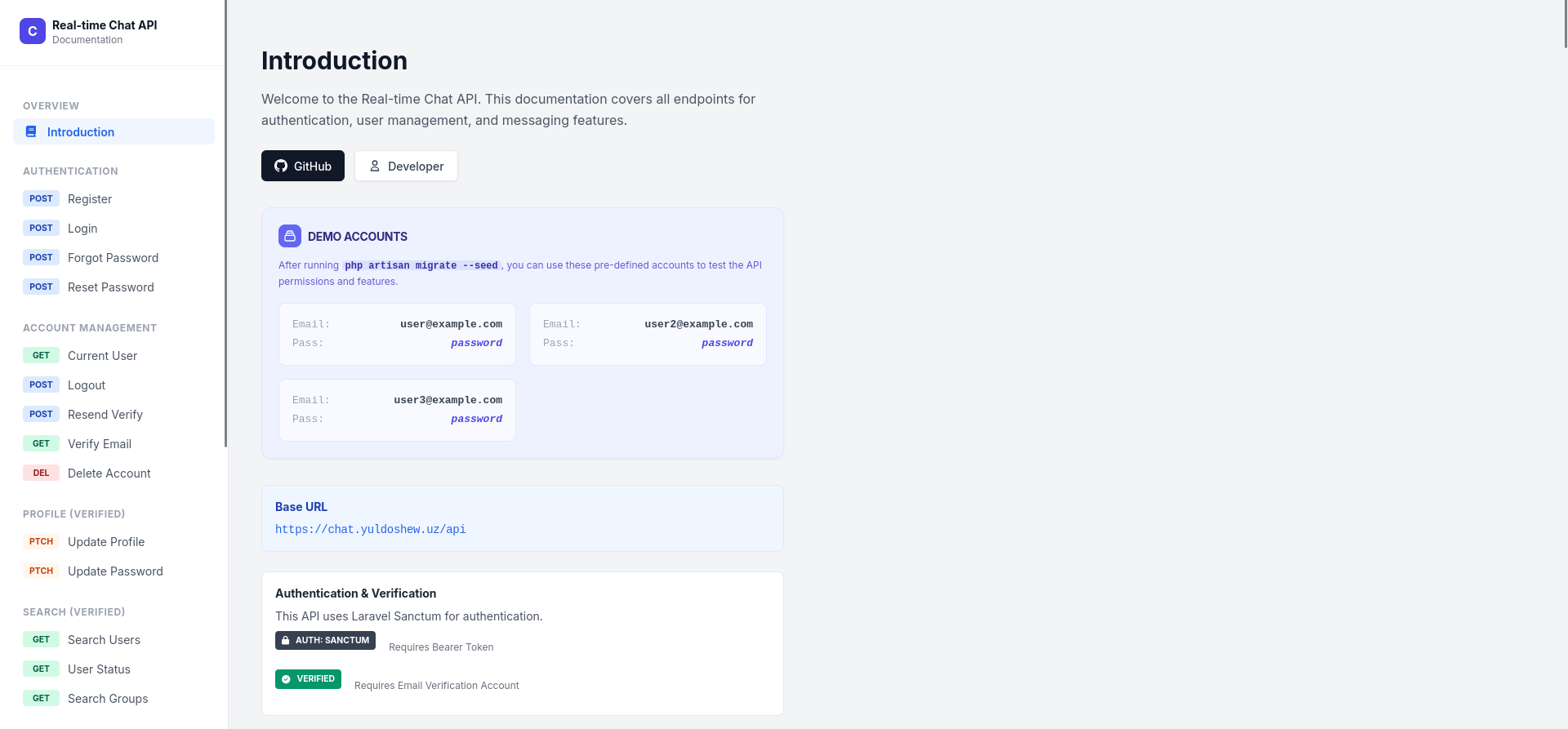Click the Introduction book icon in sidebar

click(x=31, y=131)
